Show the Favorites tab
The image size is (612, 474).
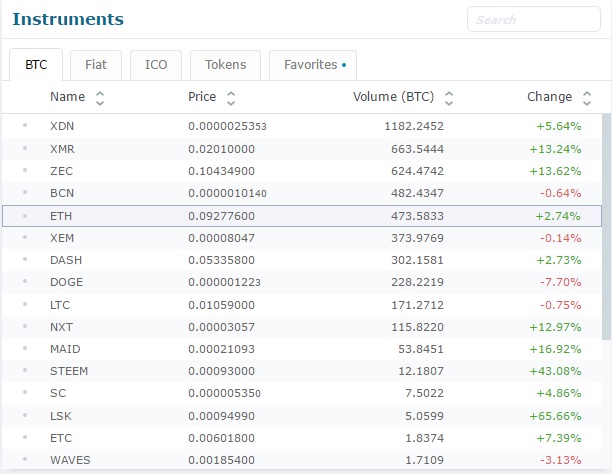[313, 65]
